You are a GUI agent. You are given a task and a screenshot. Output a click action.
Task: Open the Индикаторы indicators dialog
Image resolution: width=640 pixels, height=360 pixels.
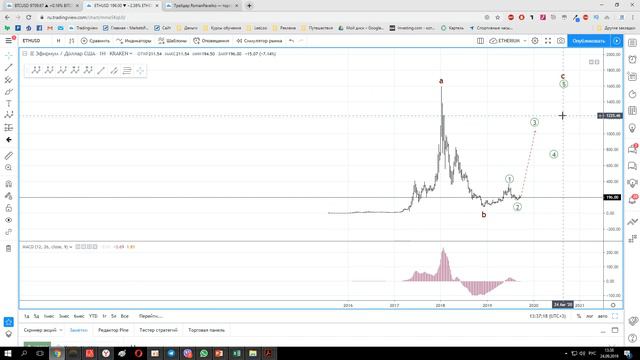click(x=133, y=41)
